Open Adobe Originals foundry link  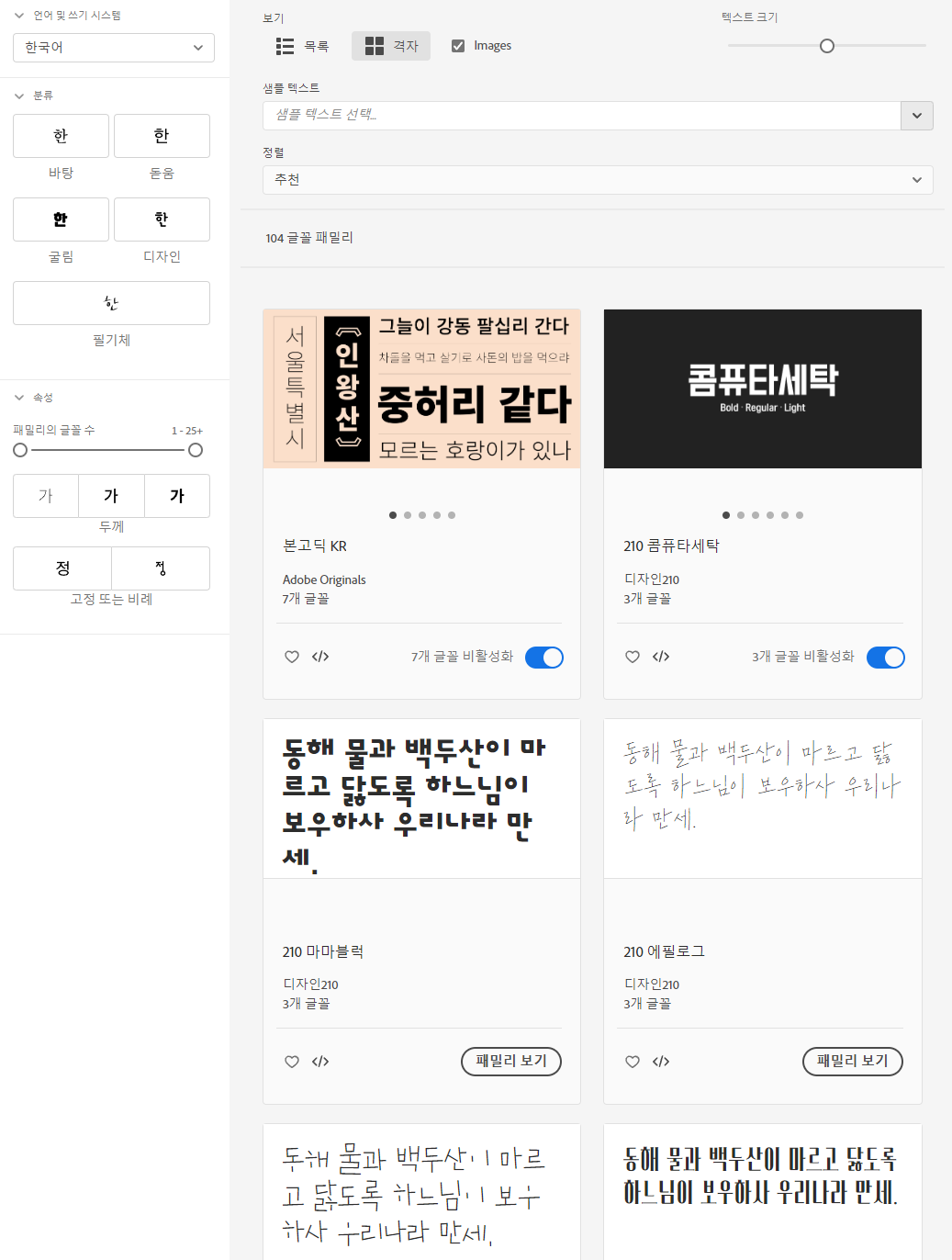(324, 579)
